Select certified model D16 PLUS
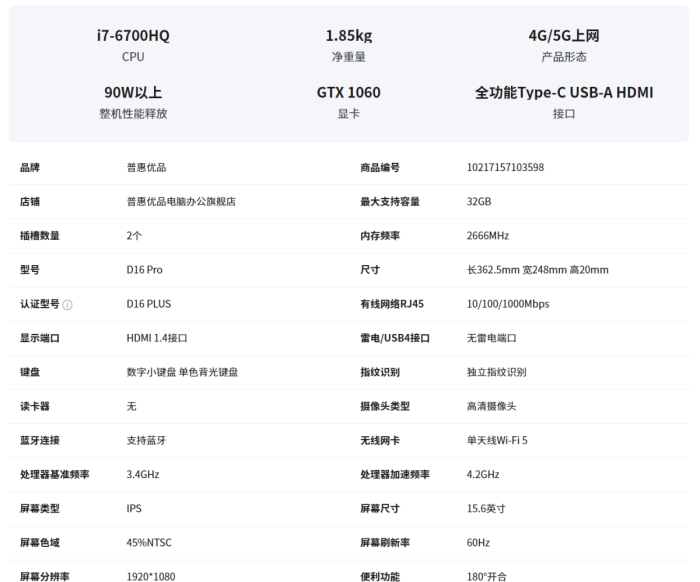This screenshot has width=700, height=582. click(149, 304)
